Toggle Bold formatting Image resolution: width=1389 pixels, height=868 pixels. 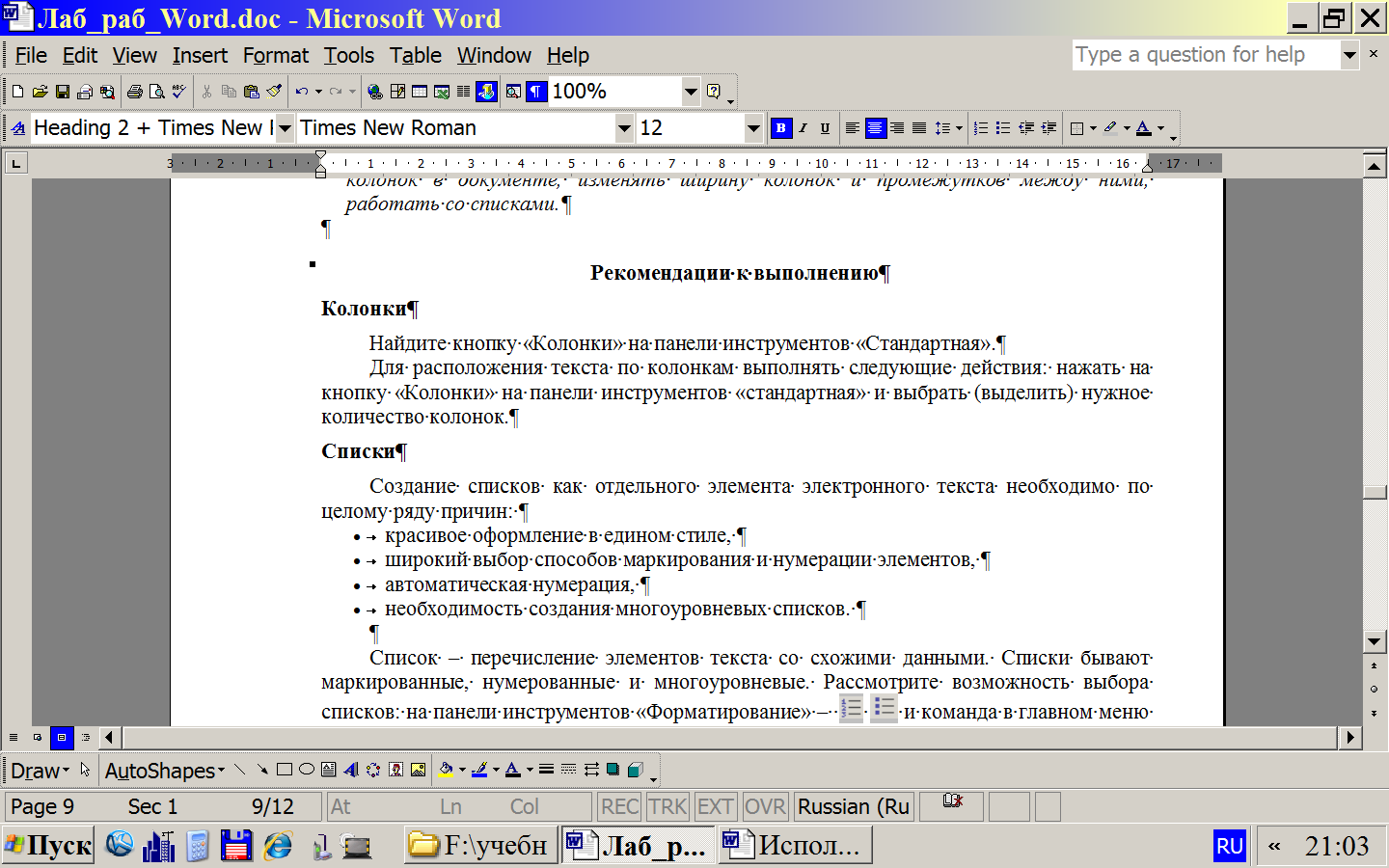(x=781, y=128)
